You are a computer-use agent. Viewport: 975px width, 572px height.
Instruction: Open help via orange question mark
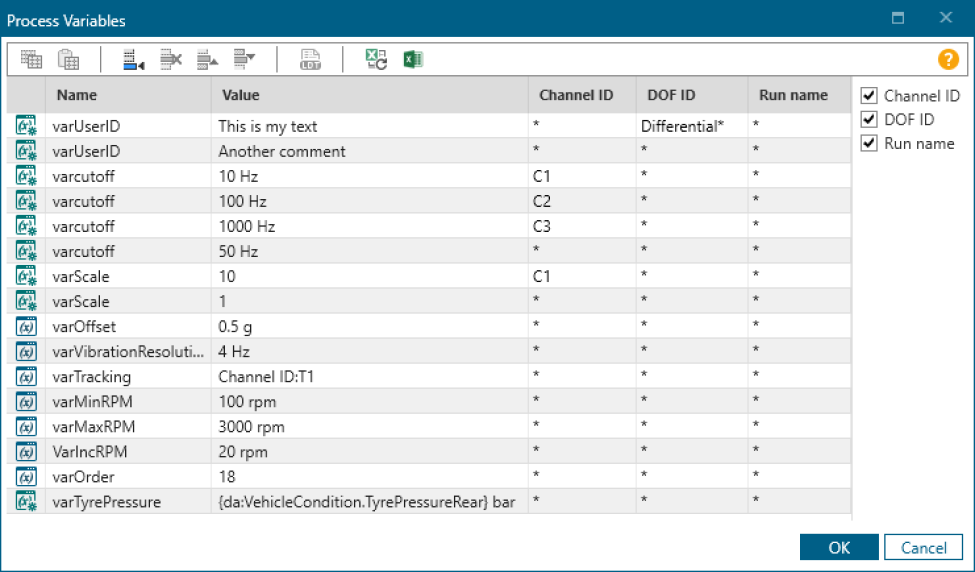click(x=948, y=60)
